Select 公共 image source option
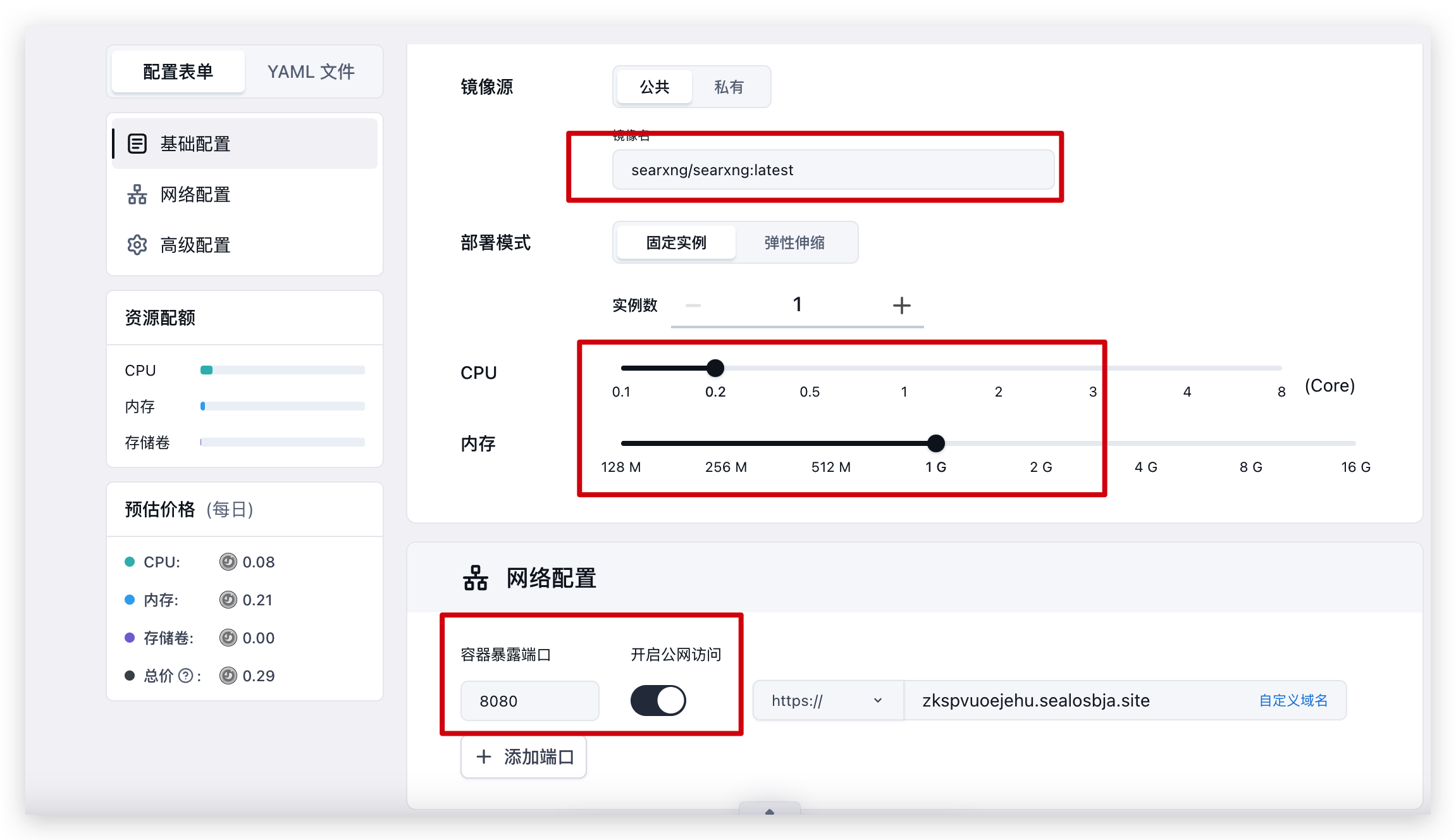The image size is (1456, 840). (654, 87)
